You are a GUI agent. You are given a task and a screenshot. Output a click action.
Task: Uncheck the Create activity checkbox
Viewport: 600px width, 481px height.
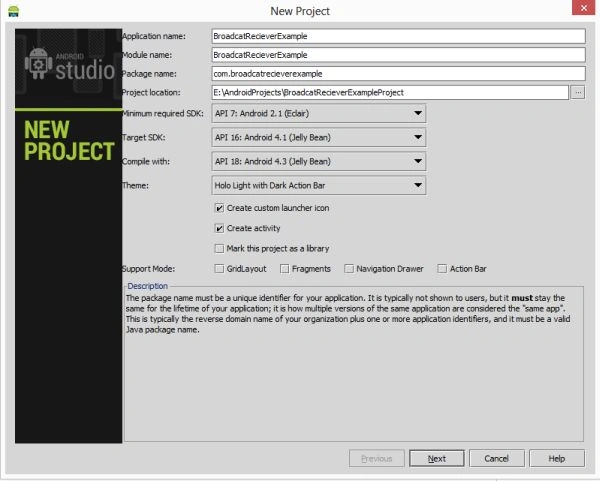(x=219, y=228)
